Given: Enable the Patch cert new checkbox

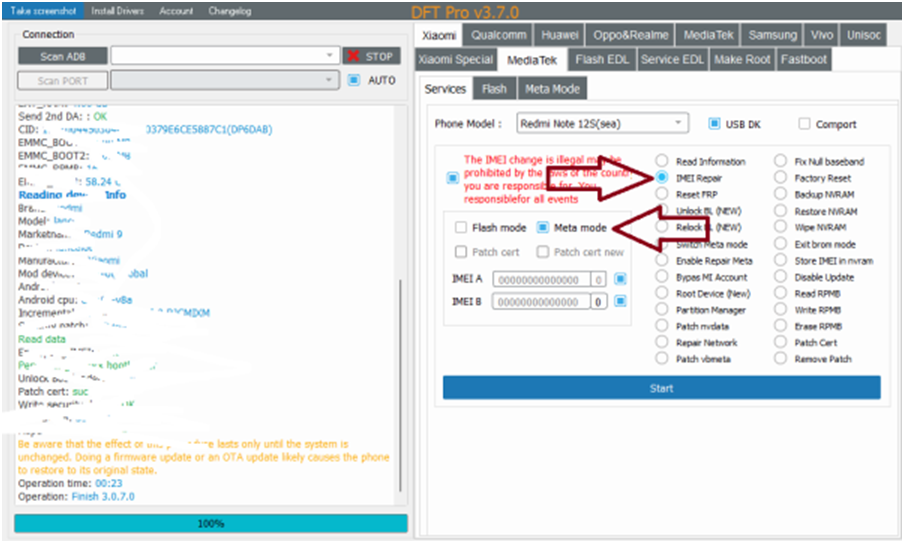Looking at the screenshot, I should pos(543,251).
